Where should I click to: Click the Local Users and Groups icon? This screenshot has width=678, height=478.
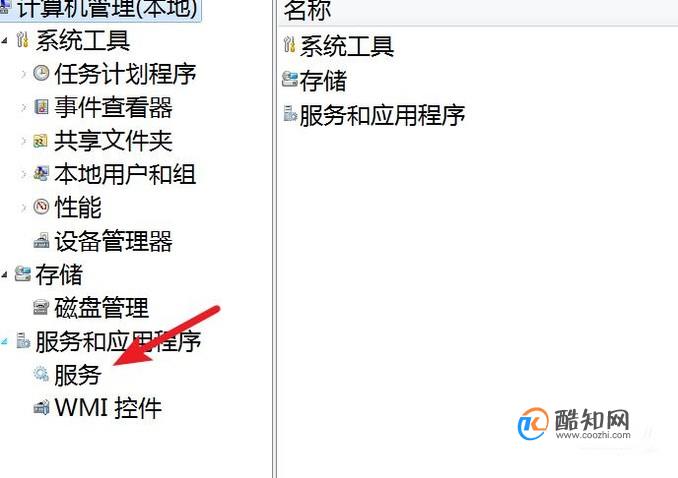(x=41, y=173)
